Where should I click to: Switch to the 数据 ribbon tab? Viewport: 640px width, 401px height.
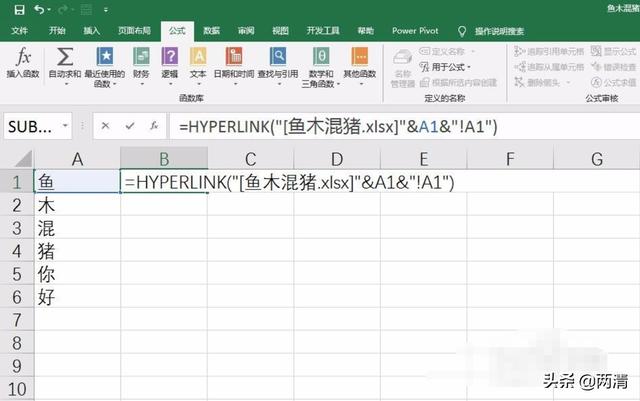(211, 31)
